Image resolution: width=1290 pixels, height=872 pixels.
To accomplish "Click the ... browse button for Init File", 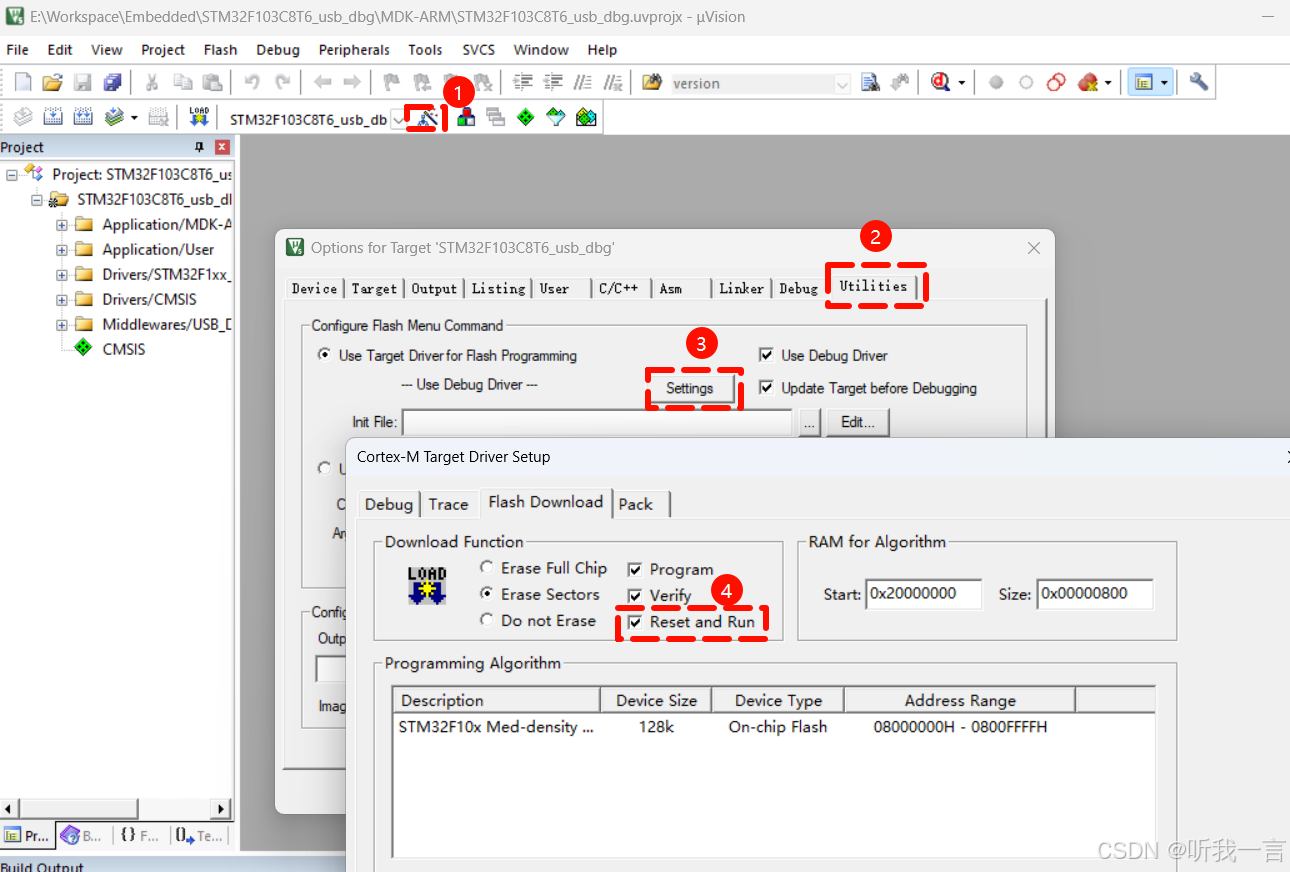I will (x=810, y=422).
